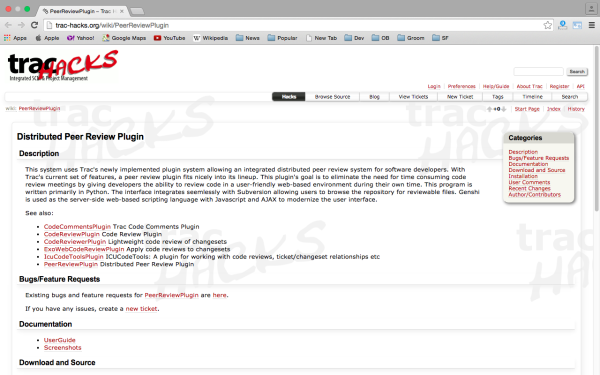Click the Chrome user profile icon
The image size is (600, 375).
591,8
